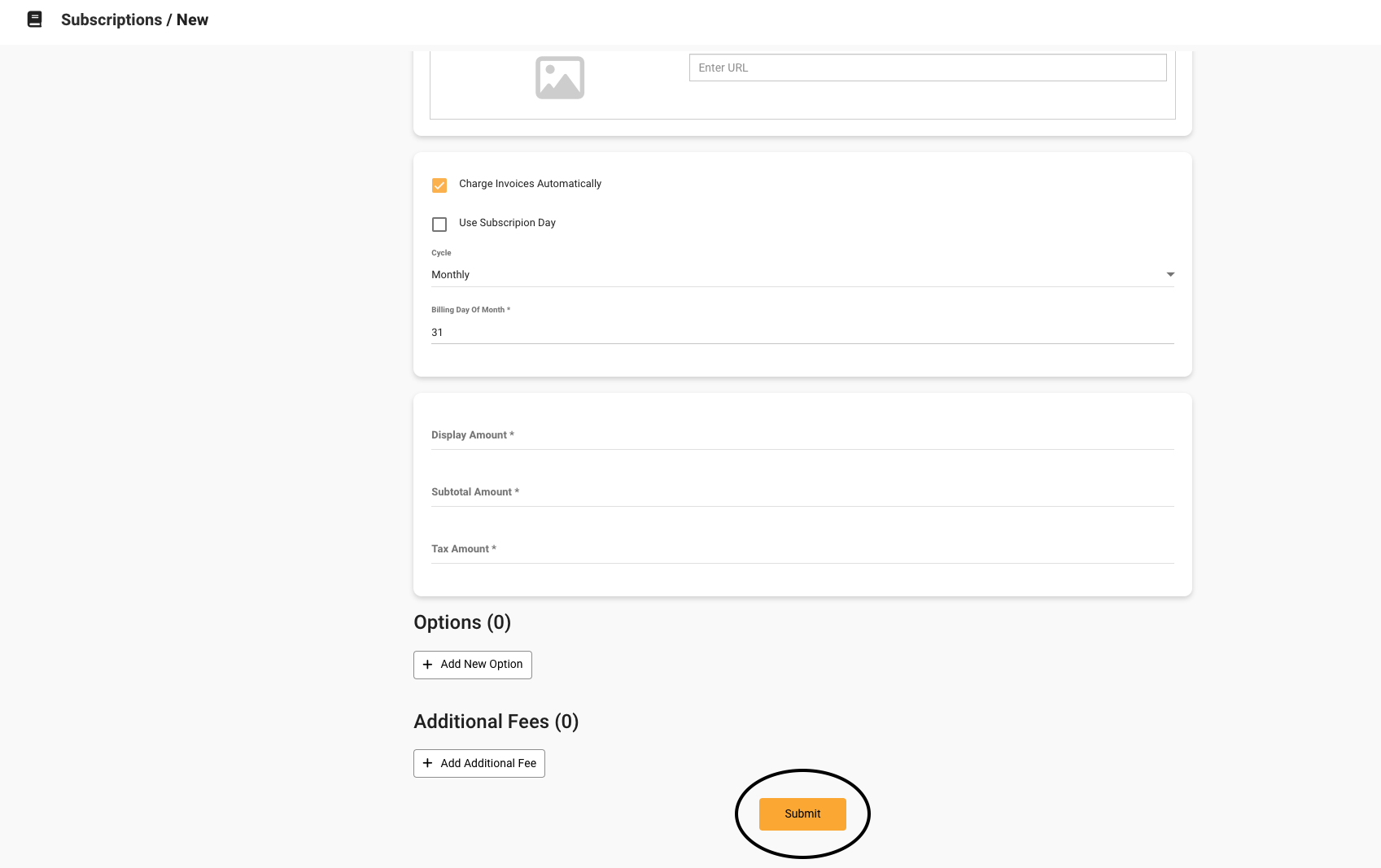Image resolution: width=1381 pixels, height=868 pixels.
Task: Click the Tax Amount field
Action: pyautogui.click(x=802, y=549)
